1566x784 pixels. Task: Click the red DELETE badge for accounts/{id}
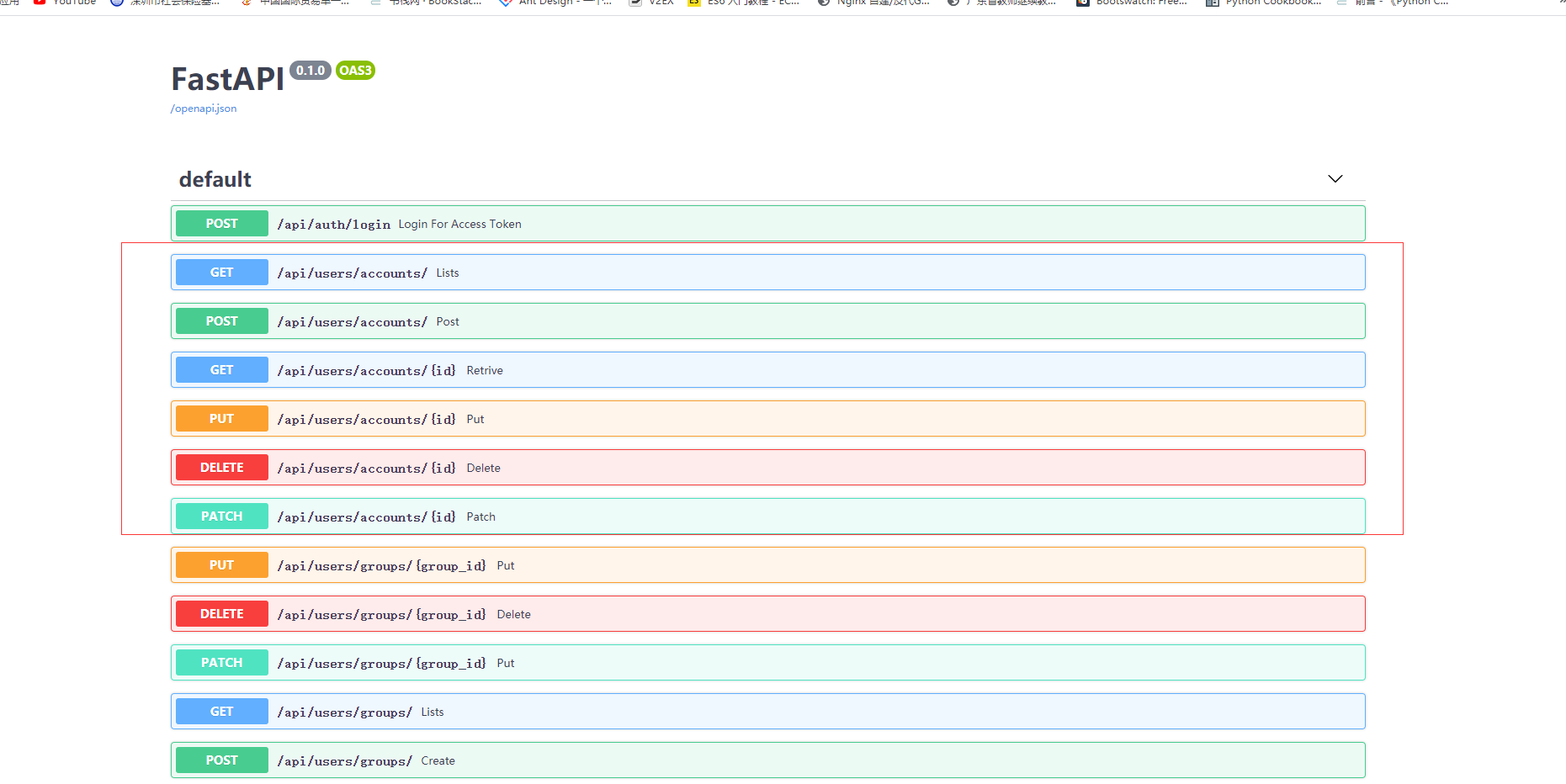(221, 468)
